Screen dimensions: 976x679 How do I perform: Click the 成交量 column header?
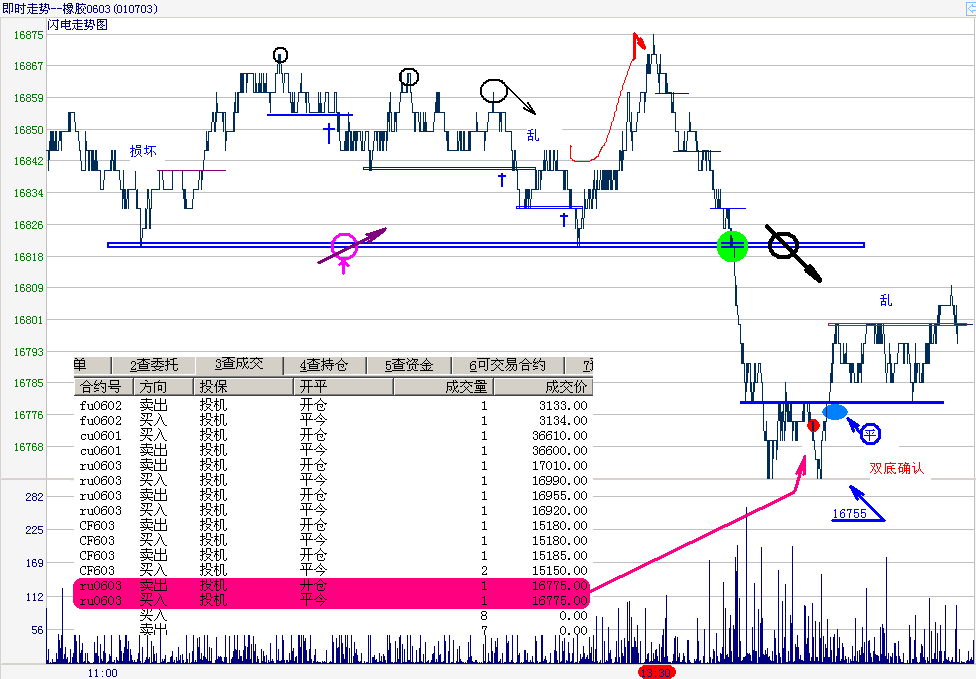(466, 386)
